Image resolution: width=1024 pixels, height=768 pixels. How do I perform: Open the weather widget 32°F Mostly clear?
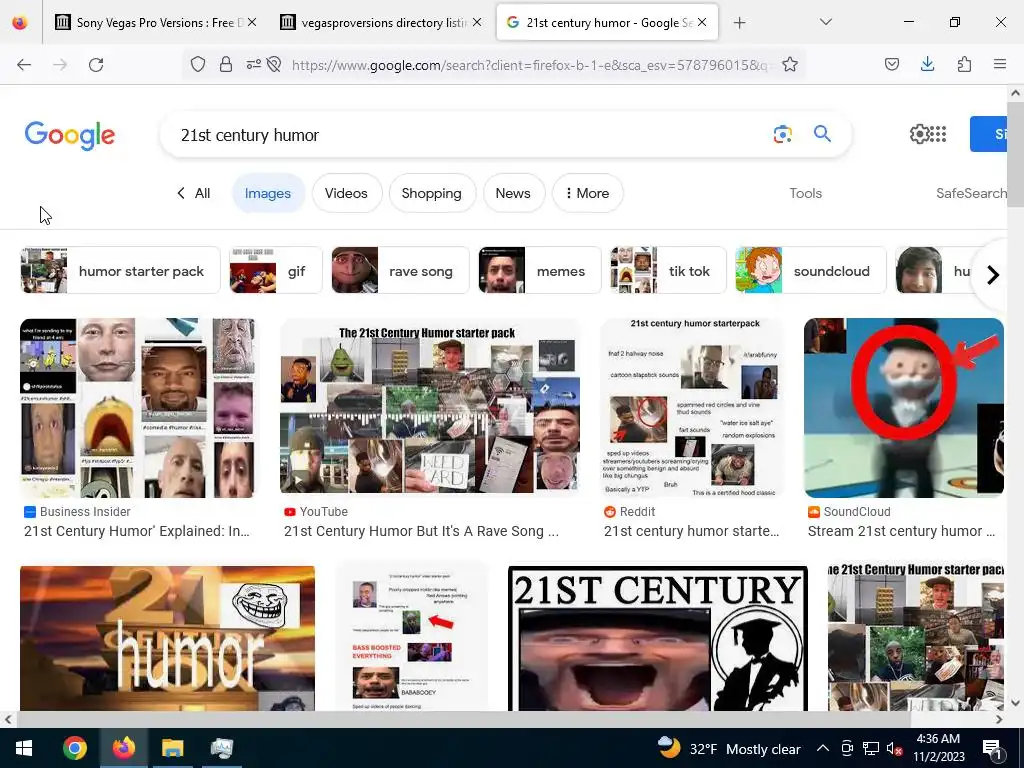click(729, 748)
